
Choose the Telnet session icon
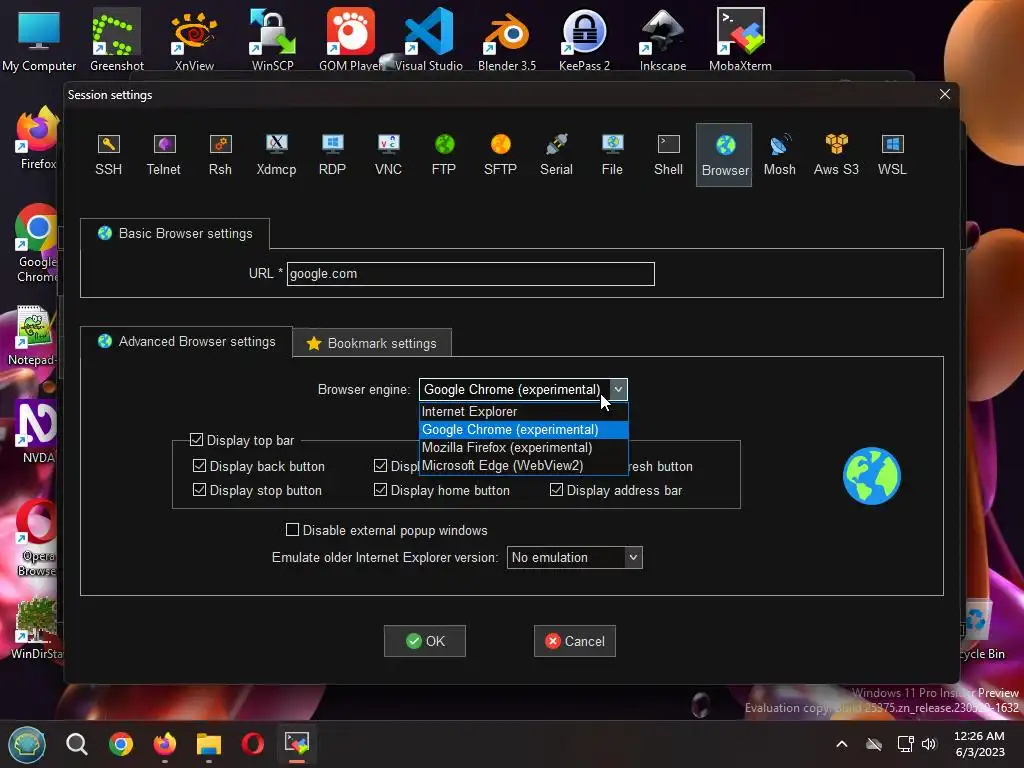163,155
